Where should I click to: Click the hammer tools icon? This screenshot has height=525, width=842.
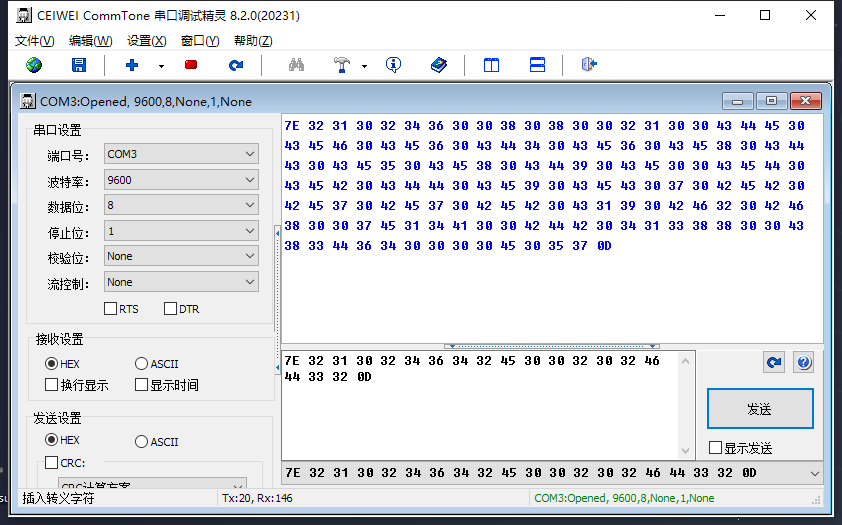(342, 65)
